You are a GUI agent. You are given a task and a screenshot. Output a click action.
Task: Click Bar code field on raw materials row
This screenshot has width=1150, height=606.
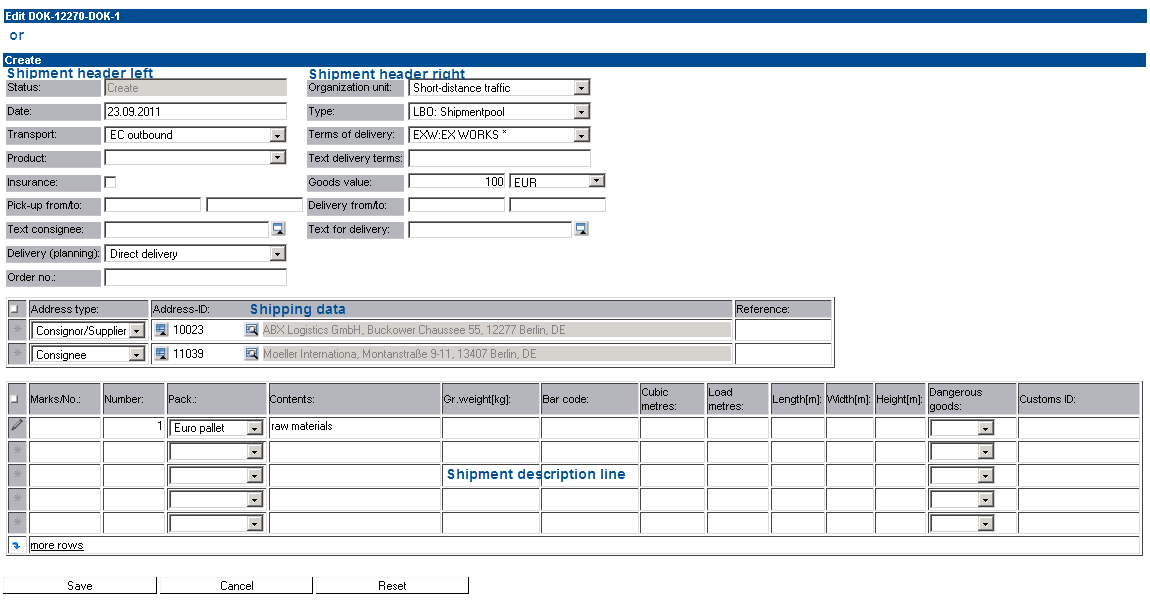[x=590, y=427]
